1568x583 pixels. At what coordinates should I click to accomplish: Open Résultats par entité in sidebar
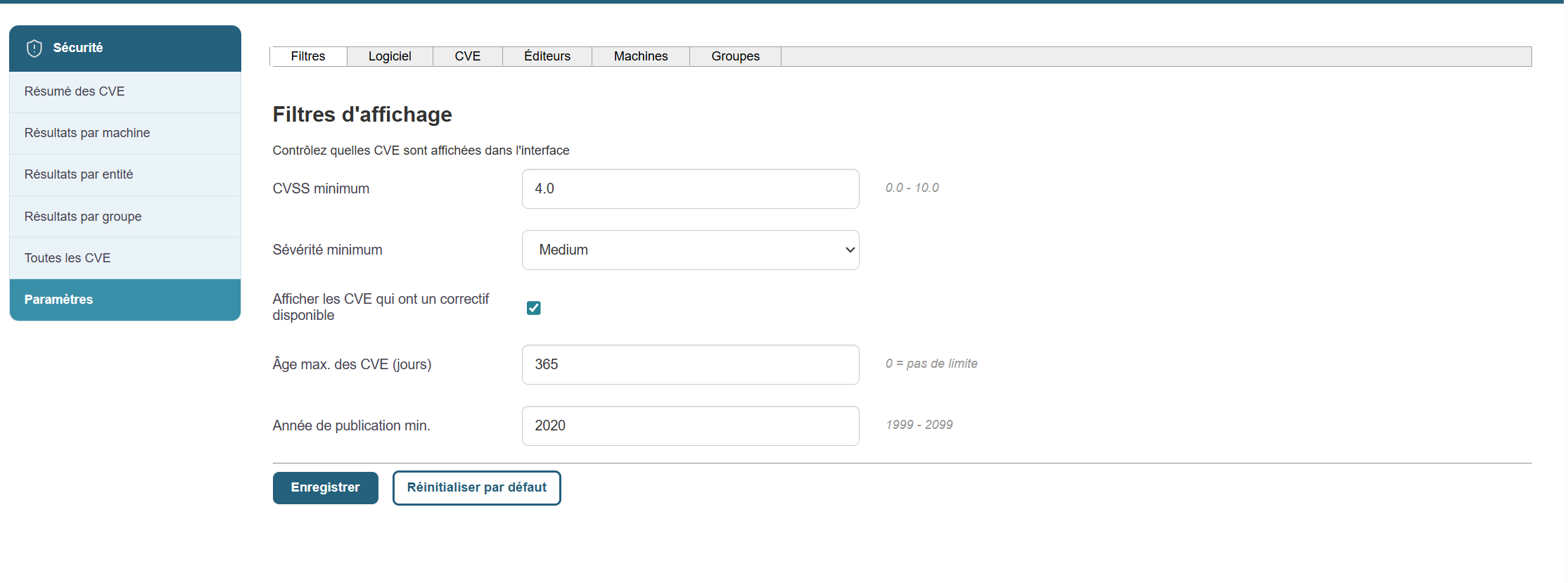click(78, 174)
